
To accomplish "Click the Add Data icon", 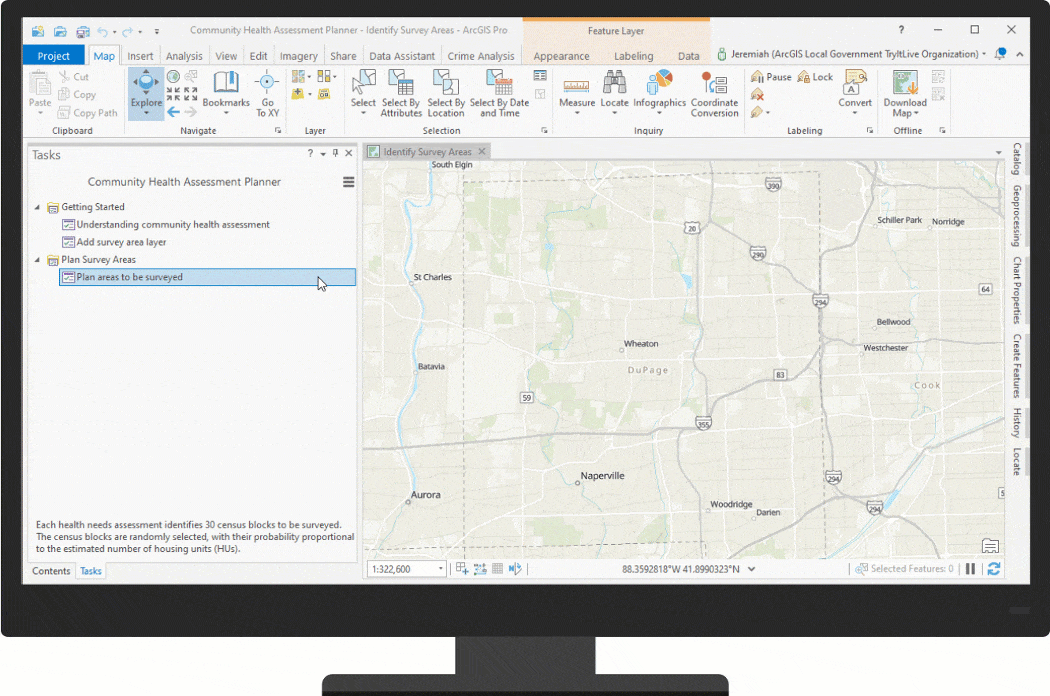I will [299, 94].
